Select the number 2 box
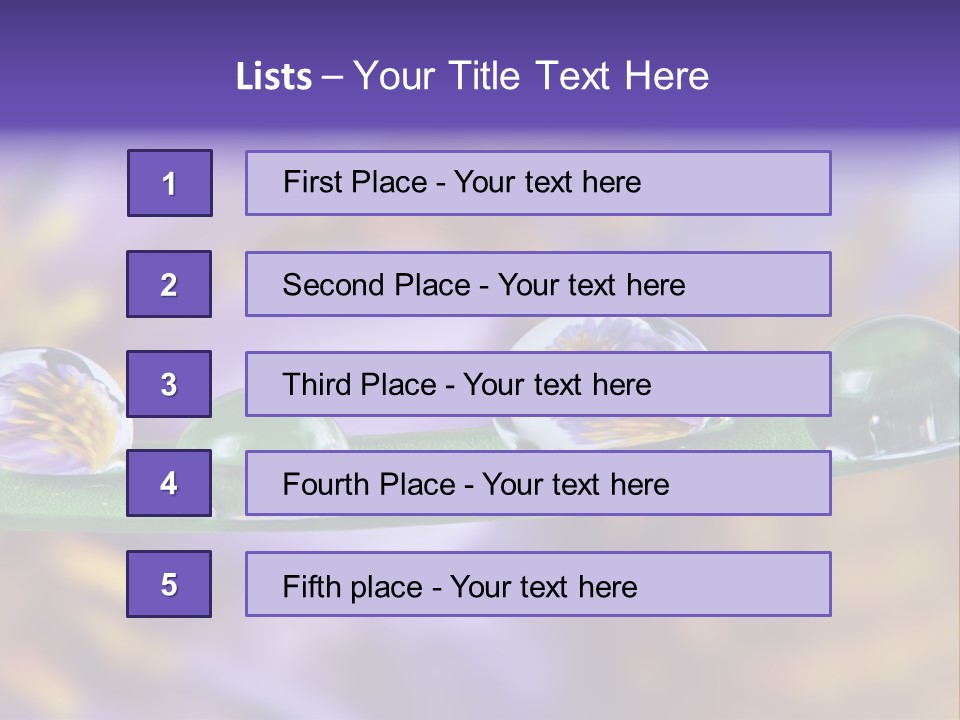Viewport: 960px width, 720px height. 169,284
